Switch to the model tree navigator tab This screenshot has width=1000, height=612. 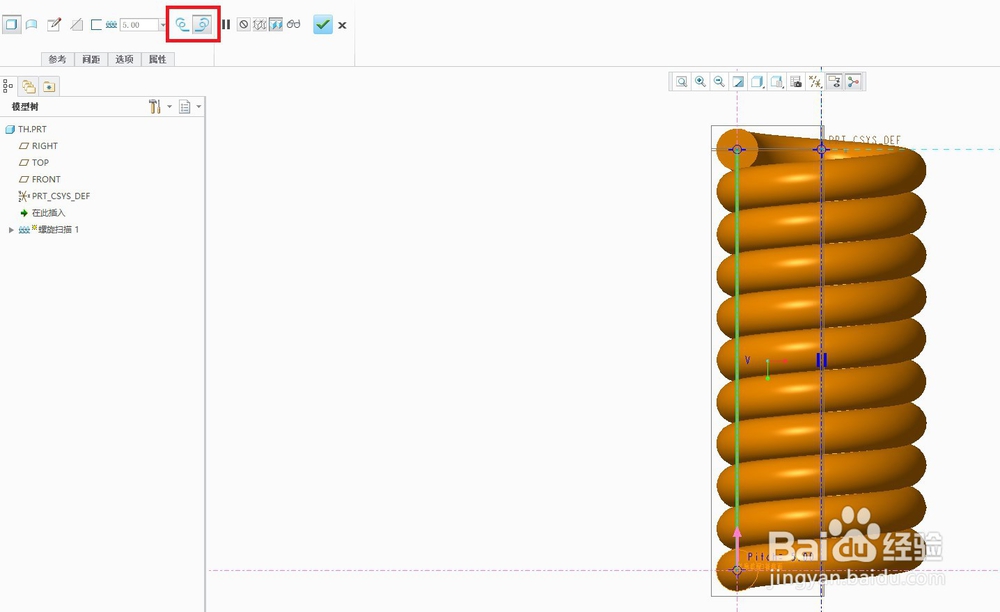[x=8, y=85]
